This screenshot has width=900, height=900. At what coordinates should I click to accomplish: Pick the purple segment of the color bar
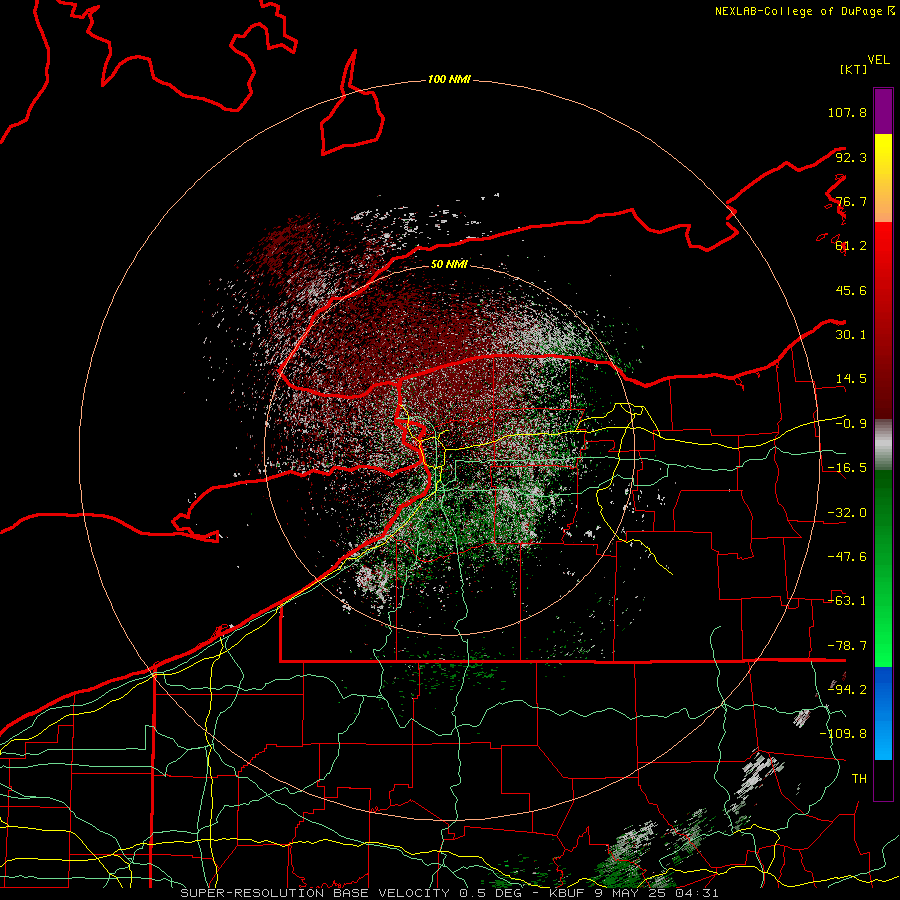tap(883, 111)
